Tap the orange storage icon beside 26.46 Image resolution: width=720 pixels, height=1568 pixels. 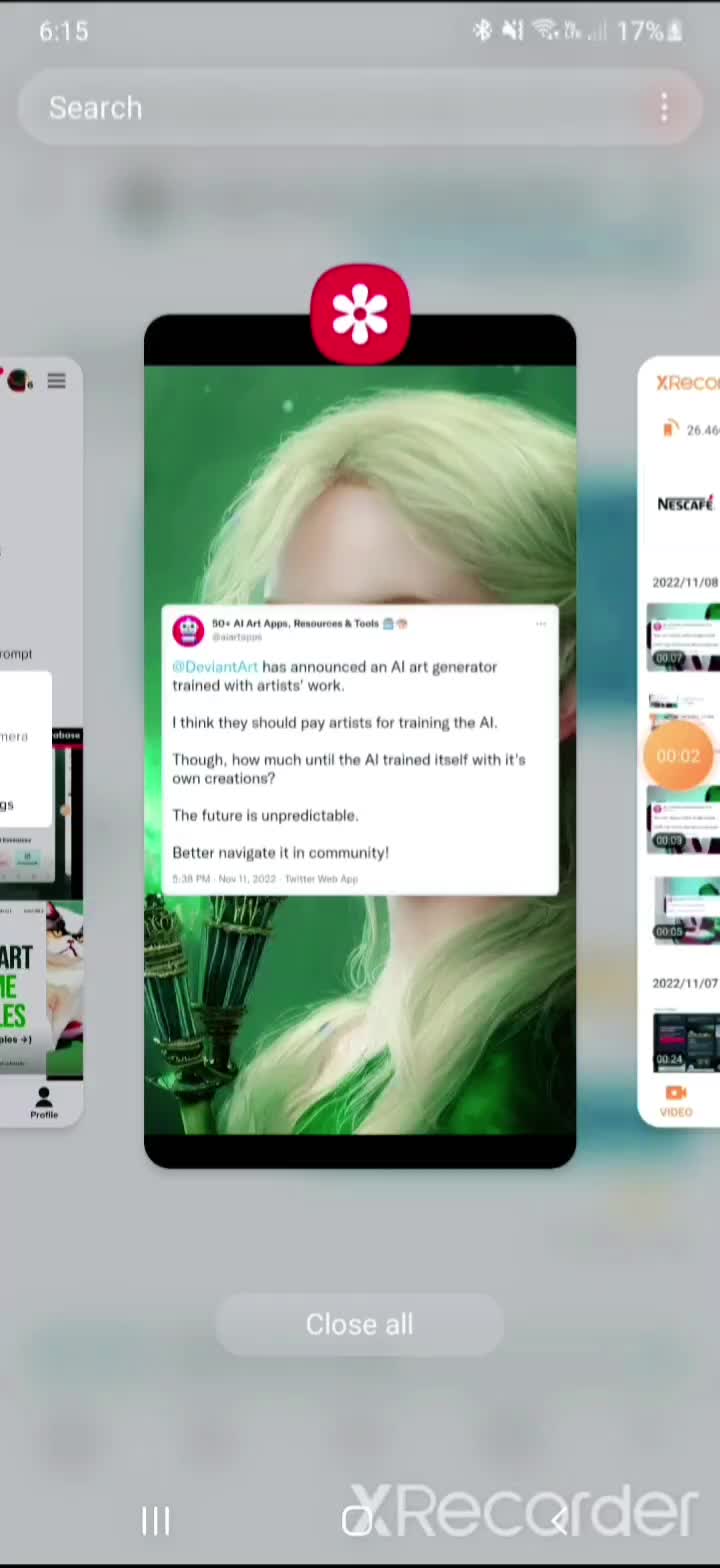coord(670,429)
